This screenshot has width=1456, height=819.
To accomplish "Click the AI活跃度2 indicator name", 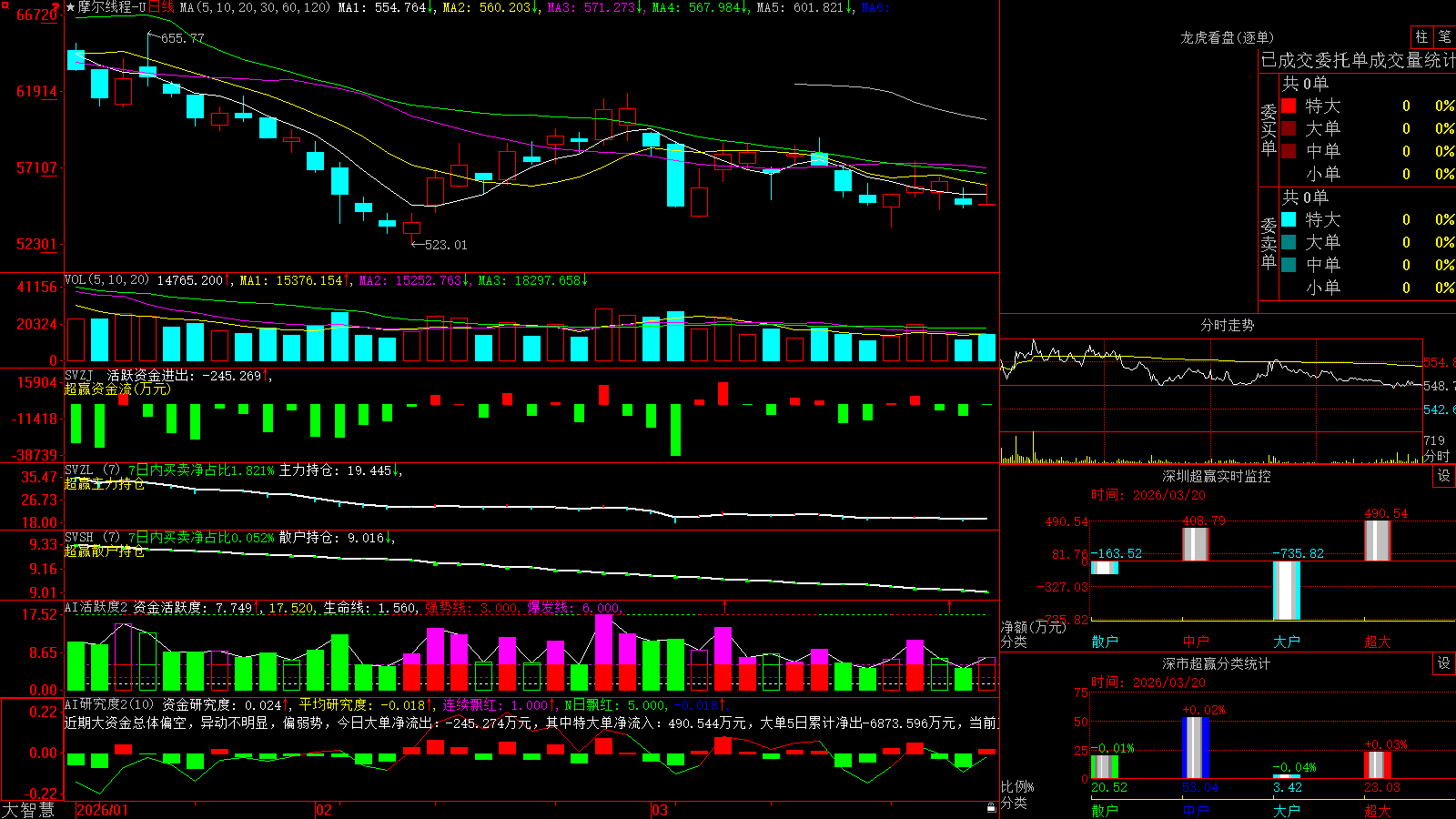I will coord(96,608).
